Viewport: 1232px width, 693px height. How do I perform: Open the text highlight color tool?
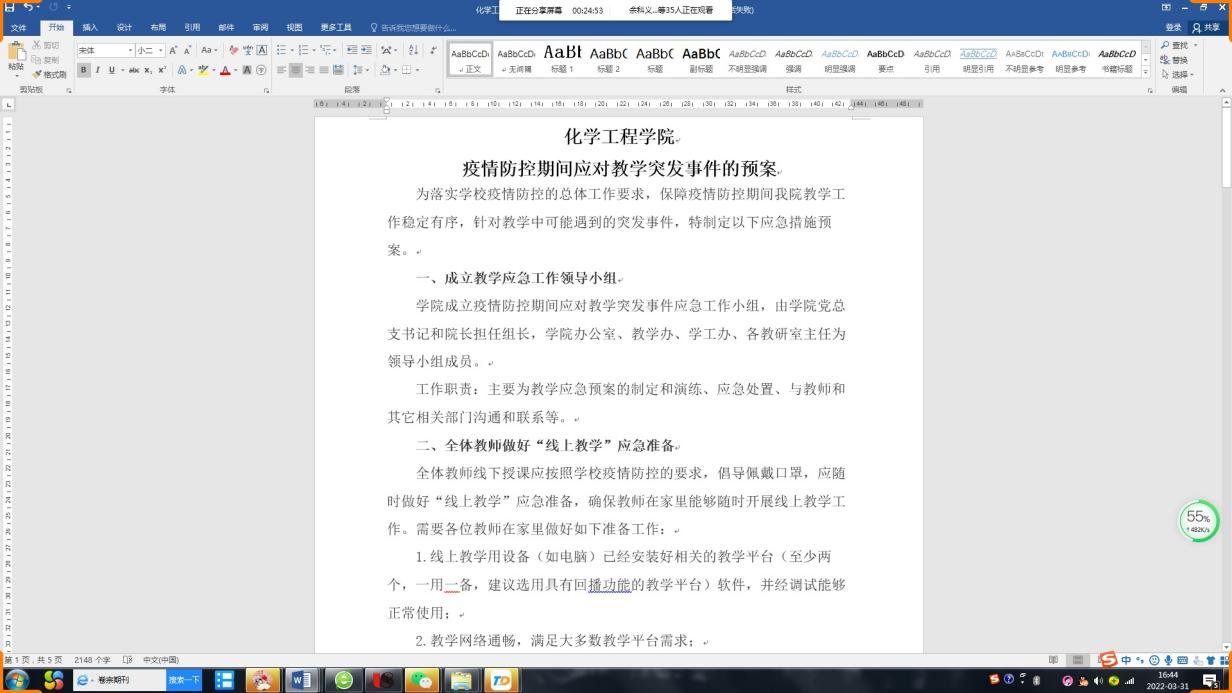[204, 70]
